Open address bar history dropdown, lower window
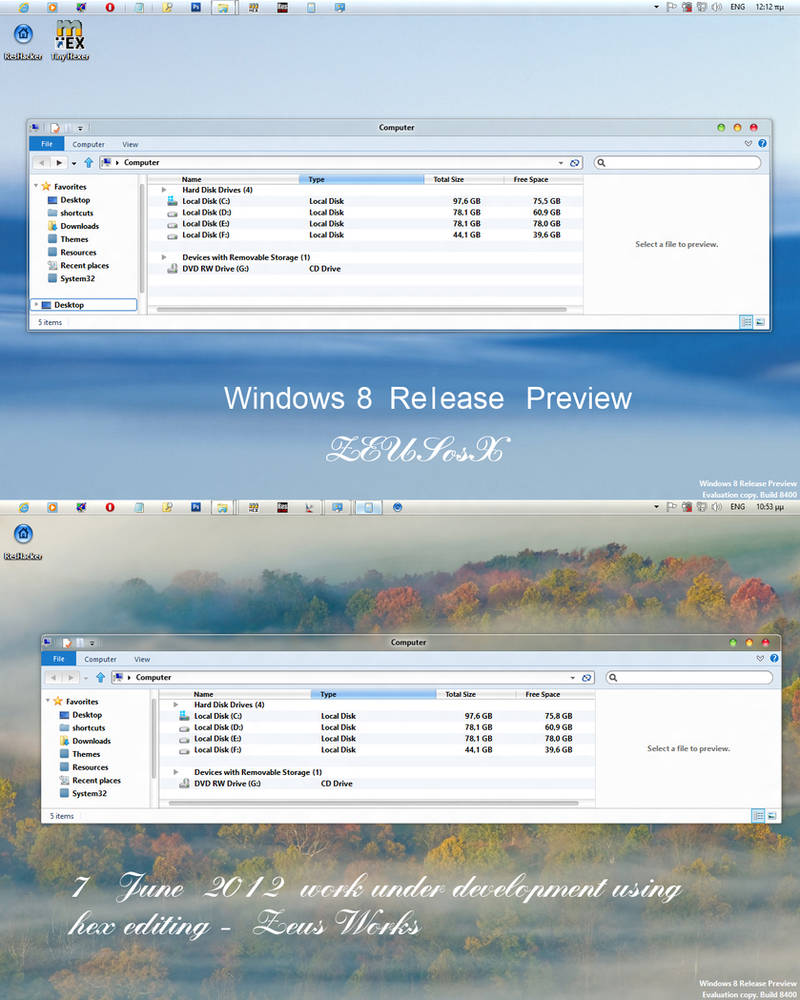800x1000 pixels. [x=572, y=677]
